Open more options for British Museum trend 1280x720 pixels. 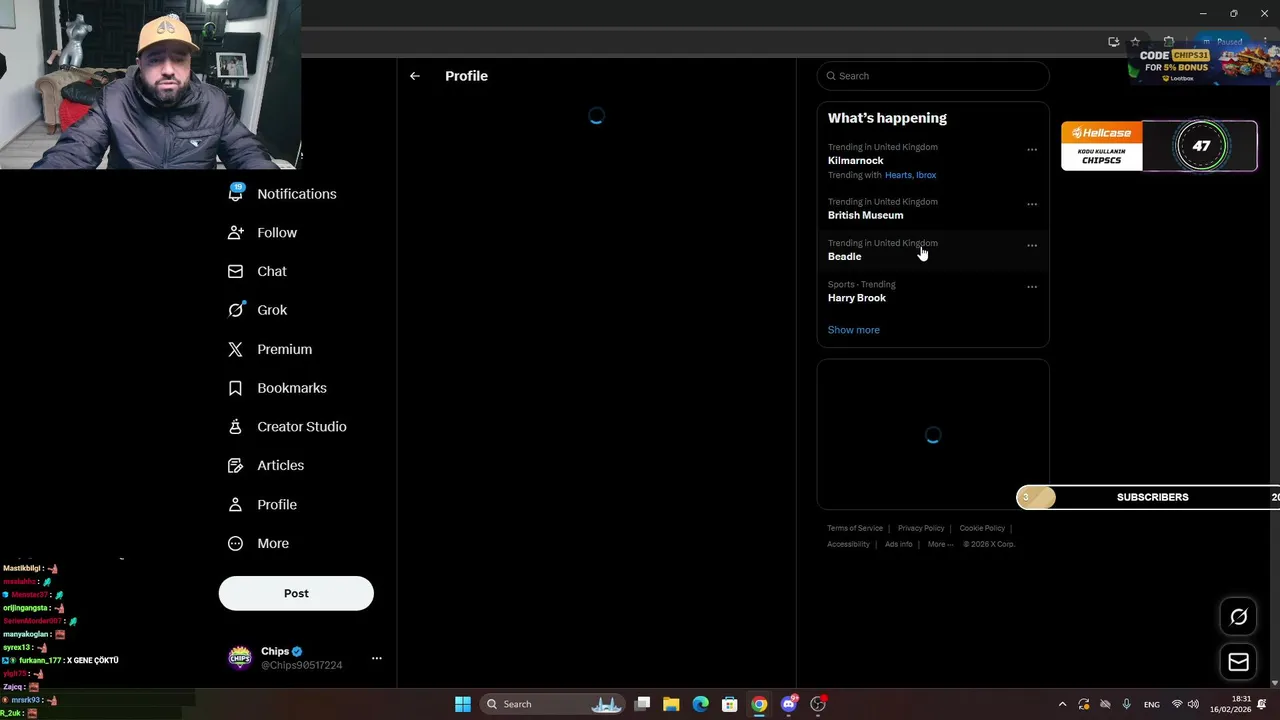click(1032, 204)
